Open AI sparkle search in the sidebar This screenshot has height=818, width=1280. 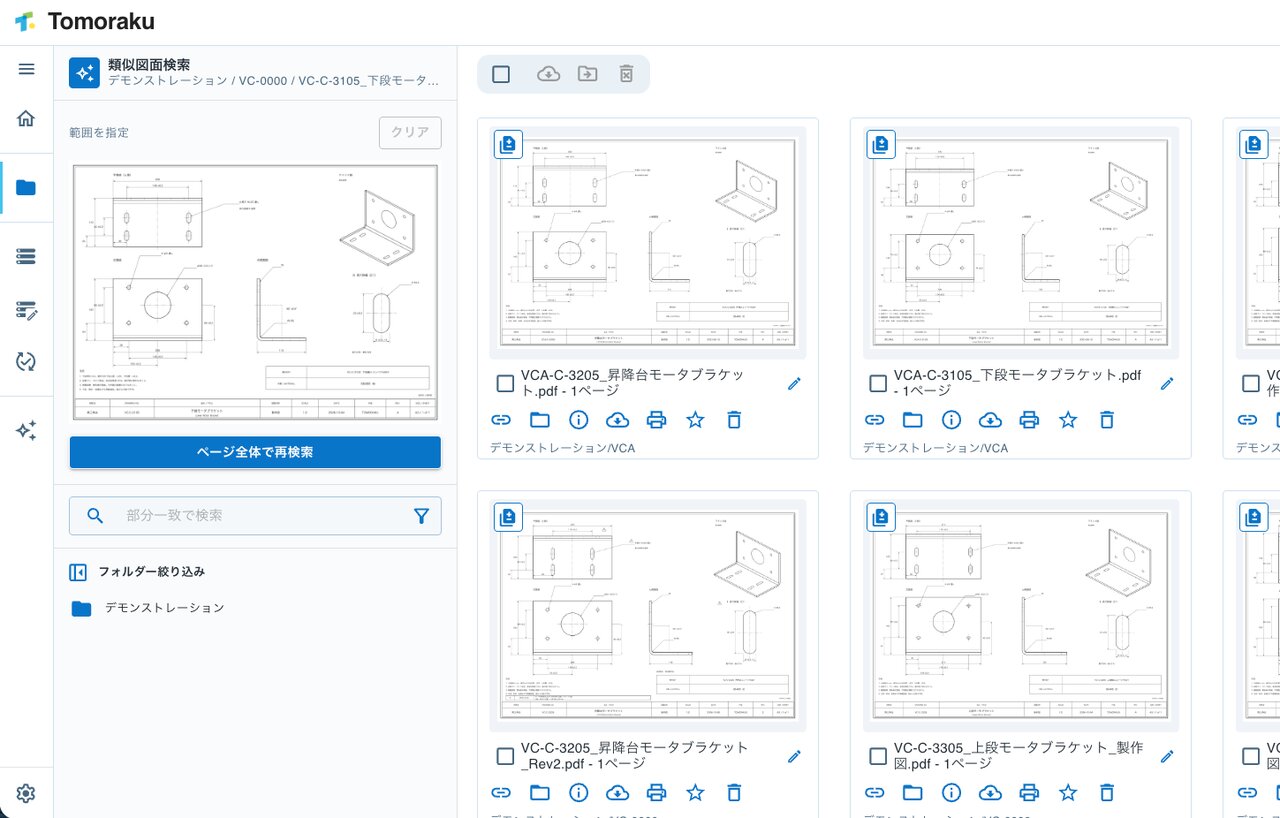[26, 431]
